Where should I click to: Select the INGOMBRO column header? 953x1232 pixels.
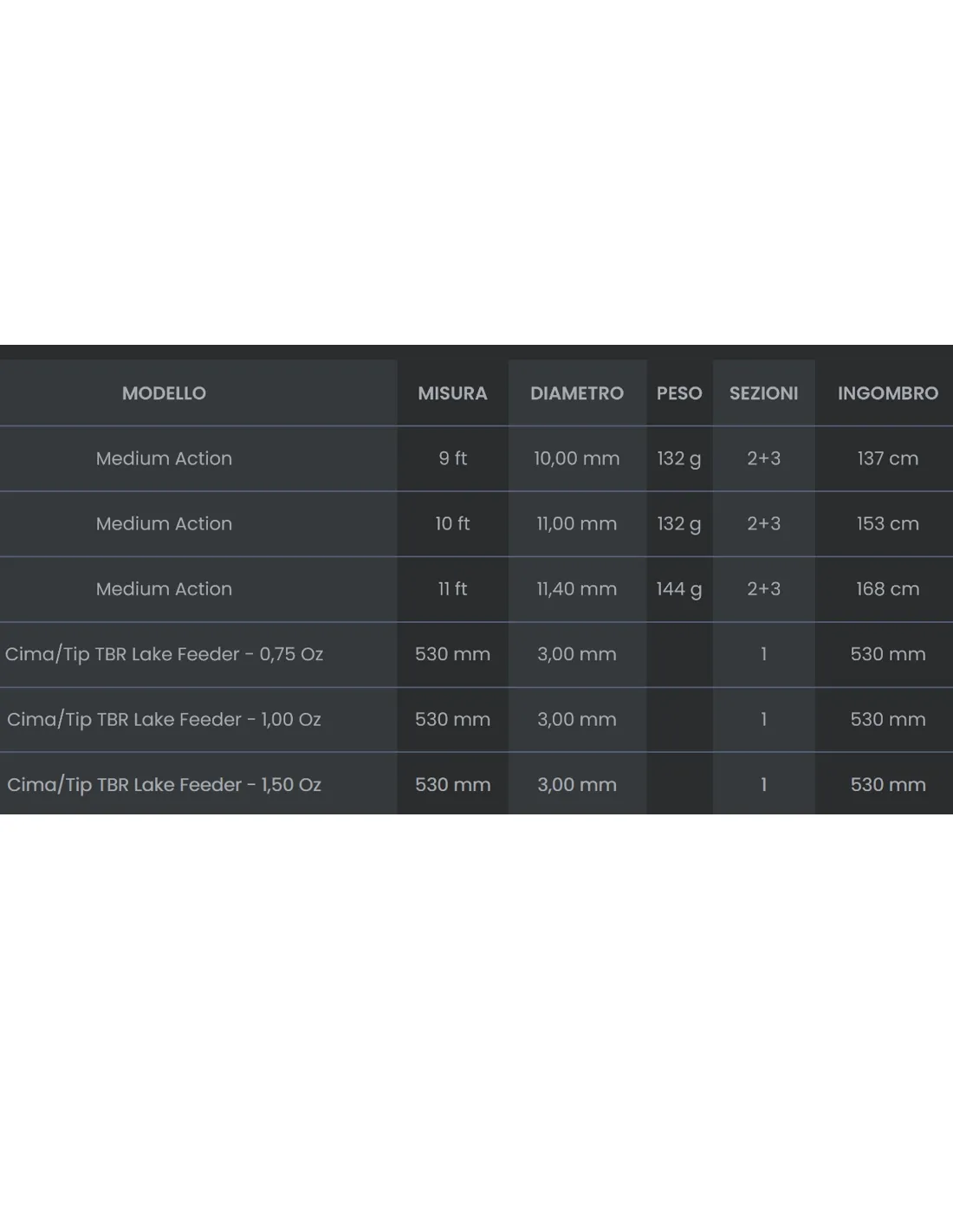(x=888, y=393)
